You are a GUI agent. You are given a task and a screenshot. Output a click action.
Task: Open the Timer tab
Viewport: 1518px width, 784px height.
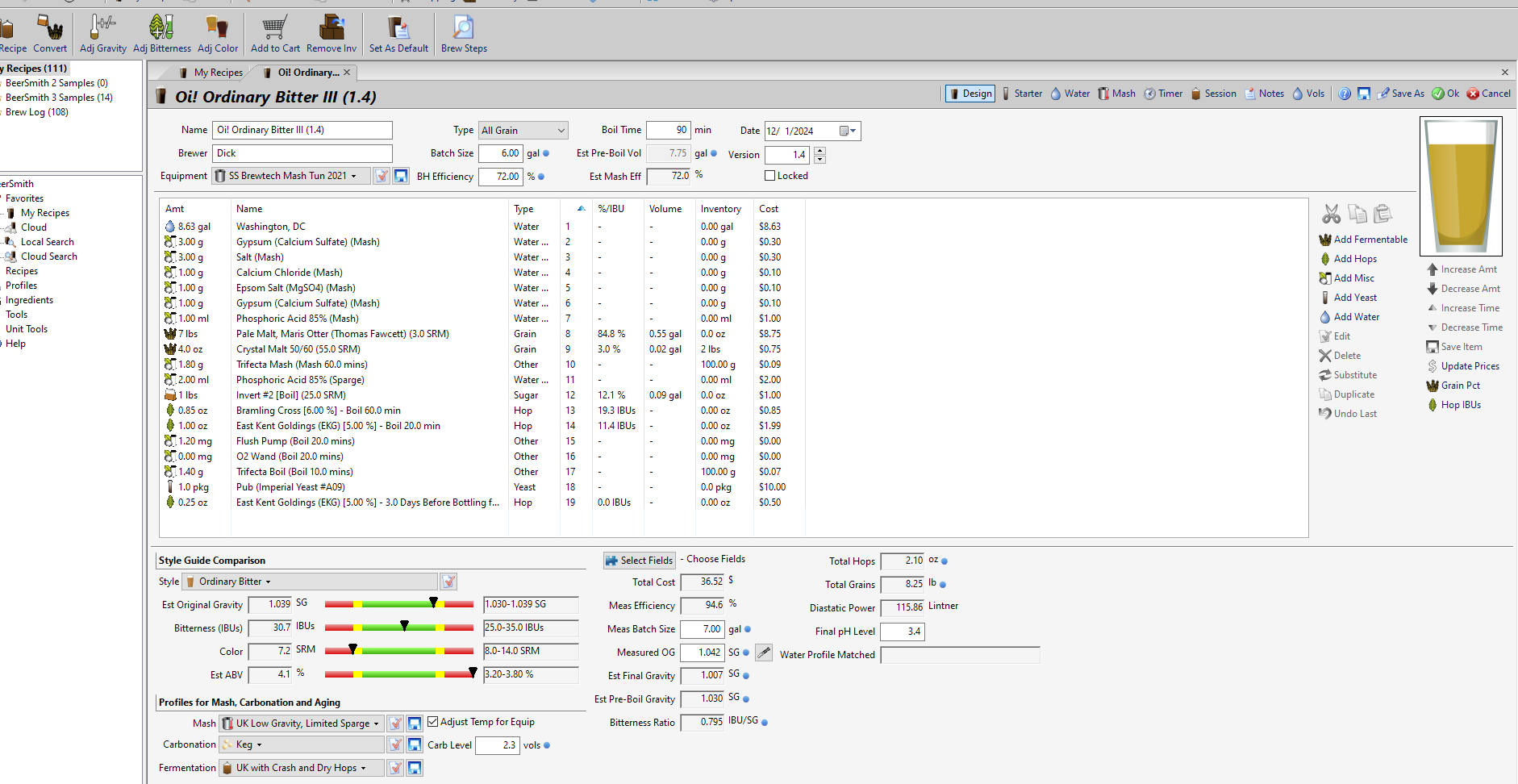pos(1163,94)
